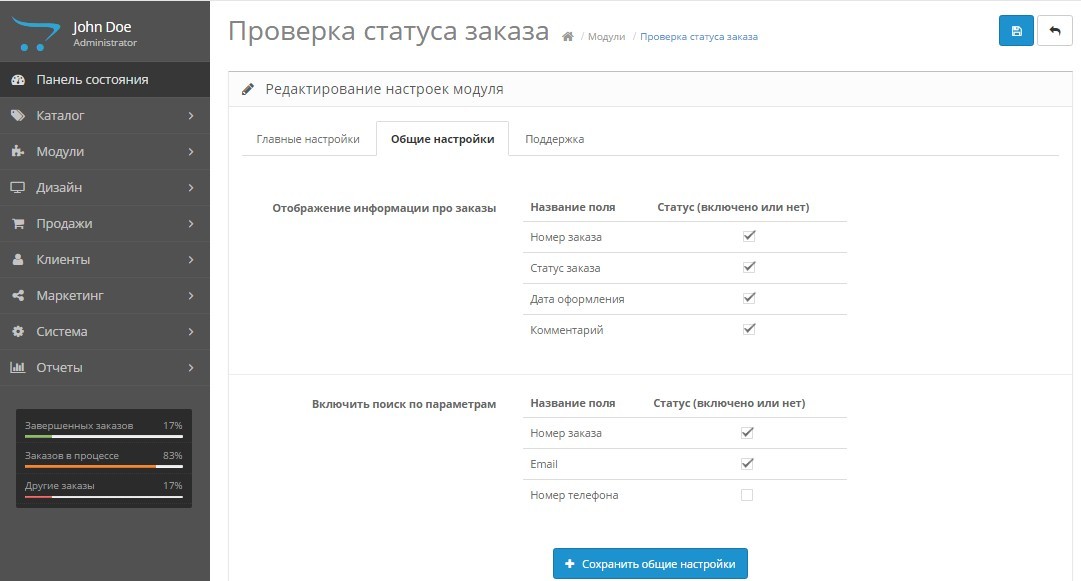Toggle the Статус заказа display checkbox

[x=749, y=267]
